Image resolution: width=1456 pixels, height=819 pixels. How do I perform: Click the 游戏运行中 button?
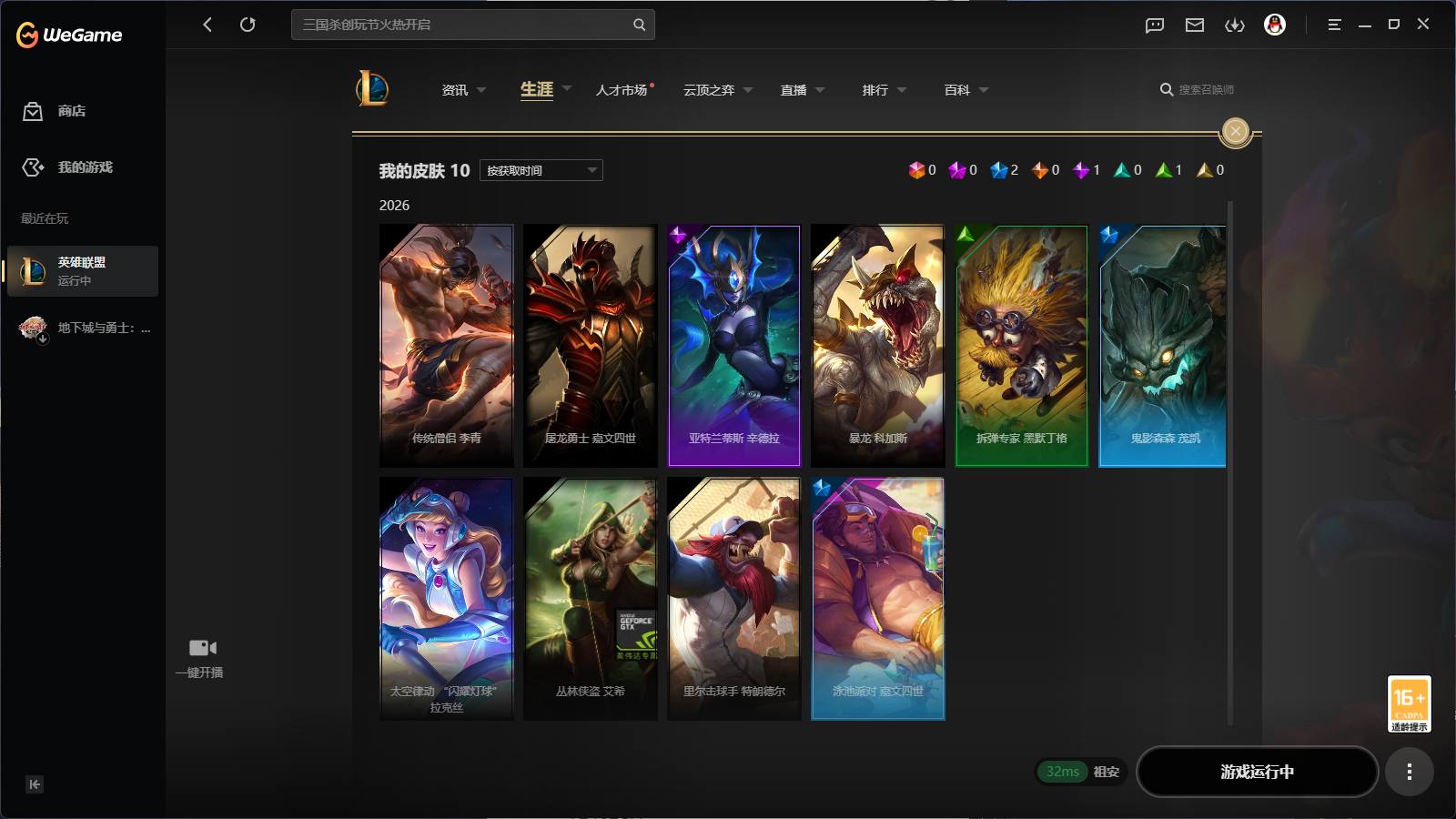point(1257,772)
